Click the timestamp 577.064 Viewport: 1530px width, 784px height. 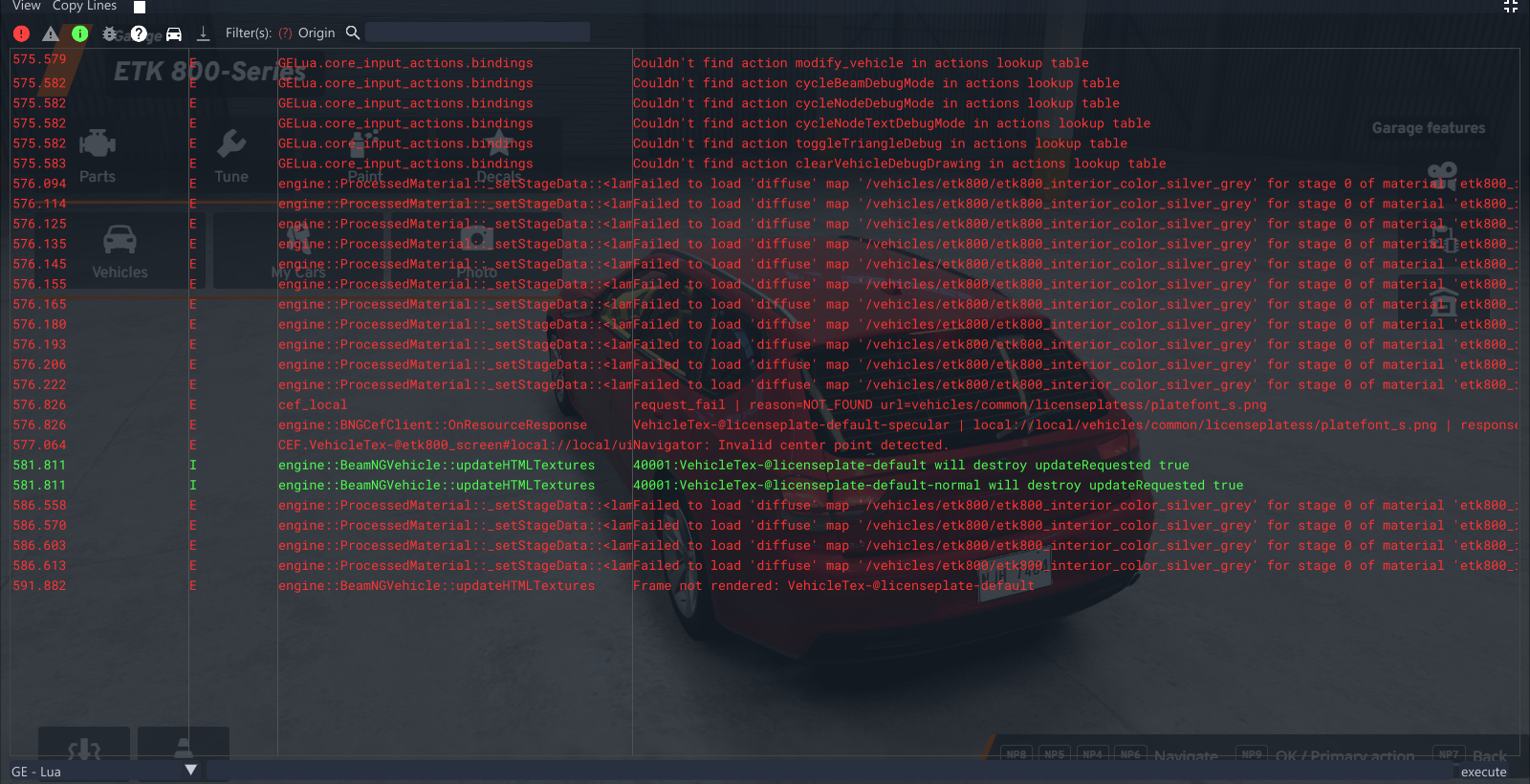[x=39, y=445]
